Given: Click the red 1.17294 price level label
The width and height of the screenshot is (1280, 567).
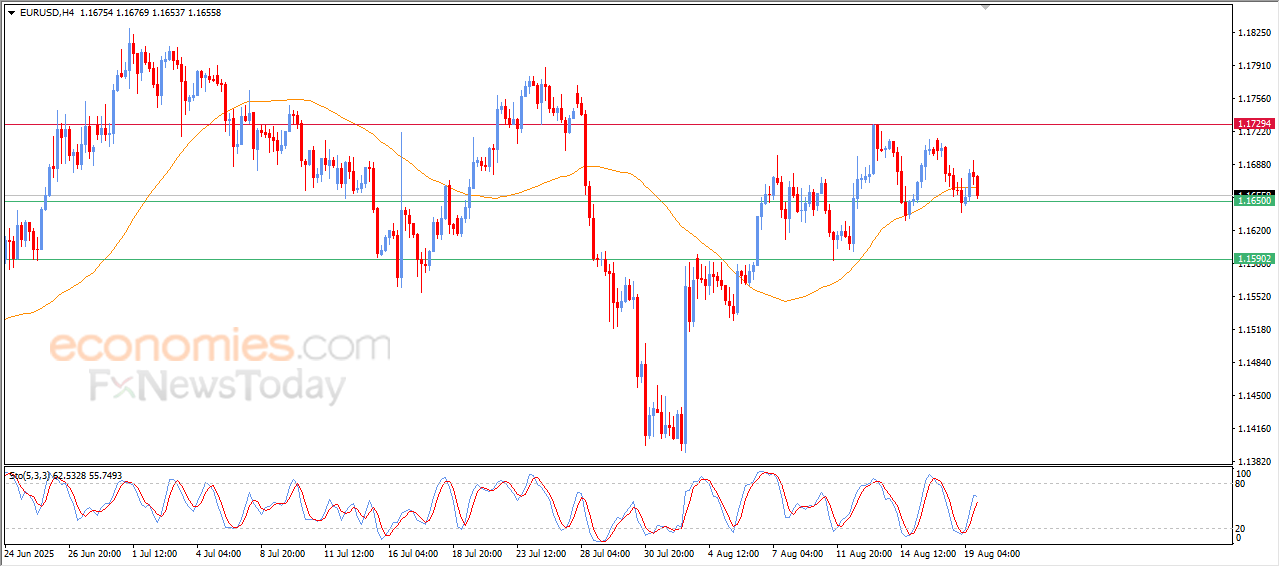Looking at the screenshot, I should (1254, 124).
